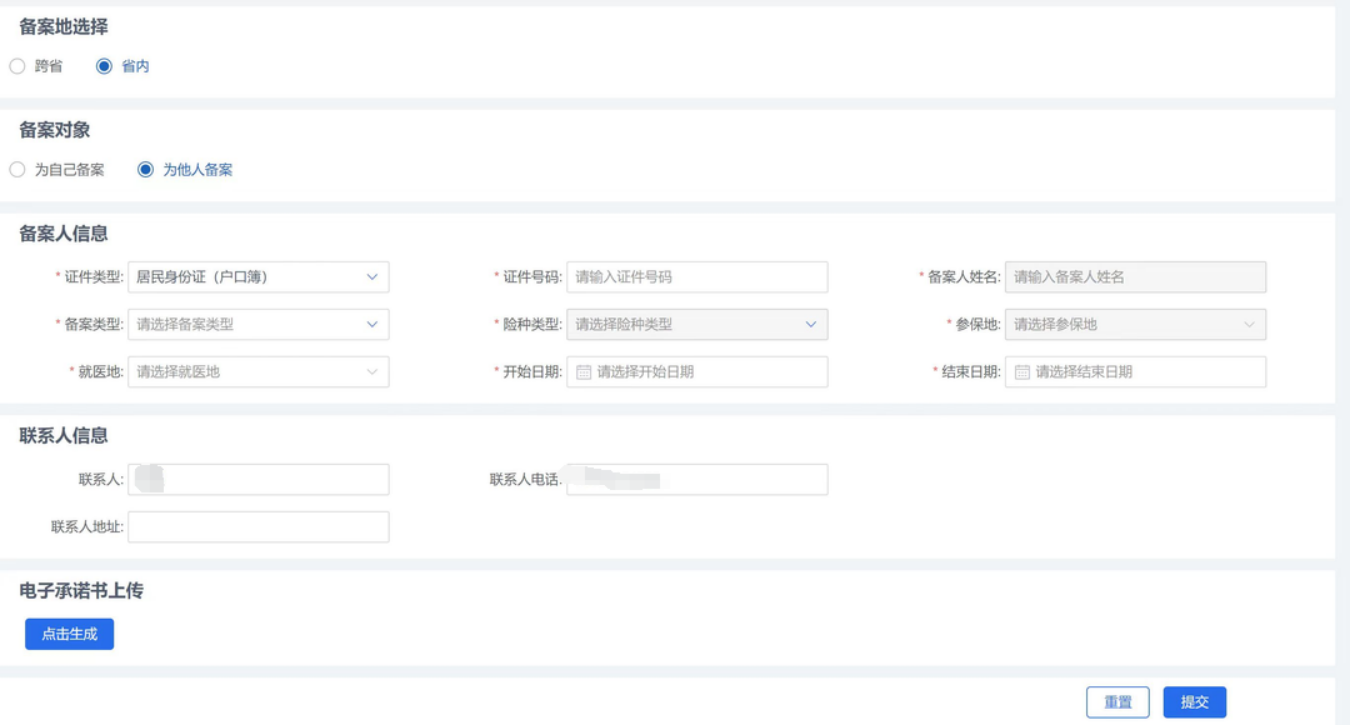Select the 省内 radio option
This screenshot has height=725, width=1350.
[104, 66]
